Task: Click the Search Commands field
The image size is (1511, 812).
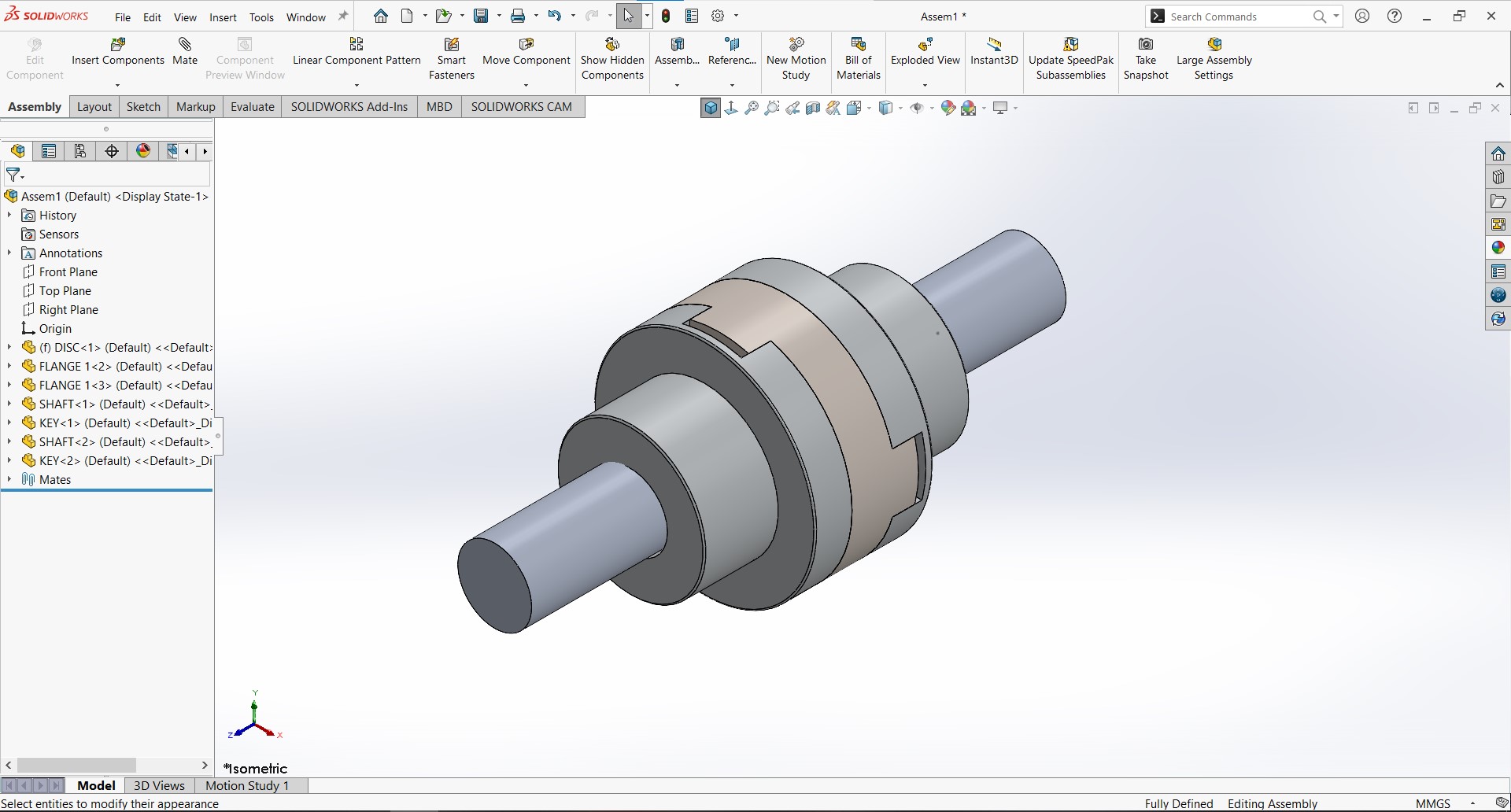Action: point(1244,17)
